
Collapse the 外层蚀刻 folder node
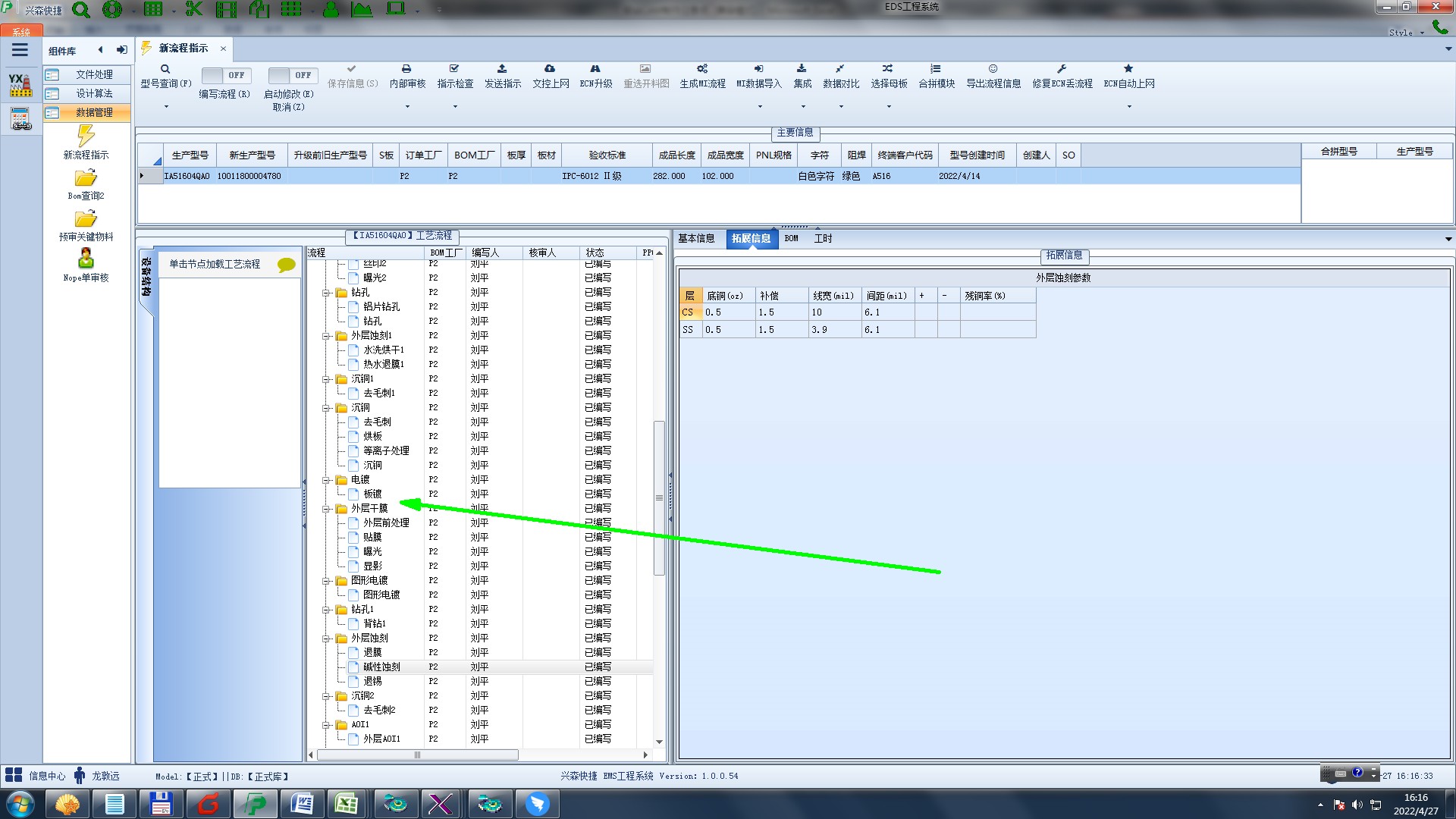click(x=326, y=639)
